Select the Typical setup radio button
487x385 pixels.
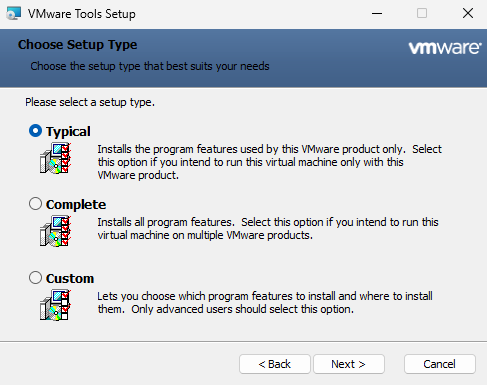[x=35, y=131]
